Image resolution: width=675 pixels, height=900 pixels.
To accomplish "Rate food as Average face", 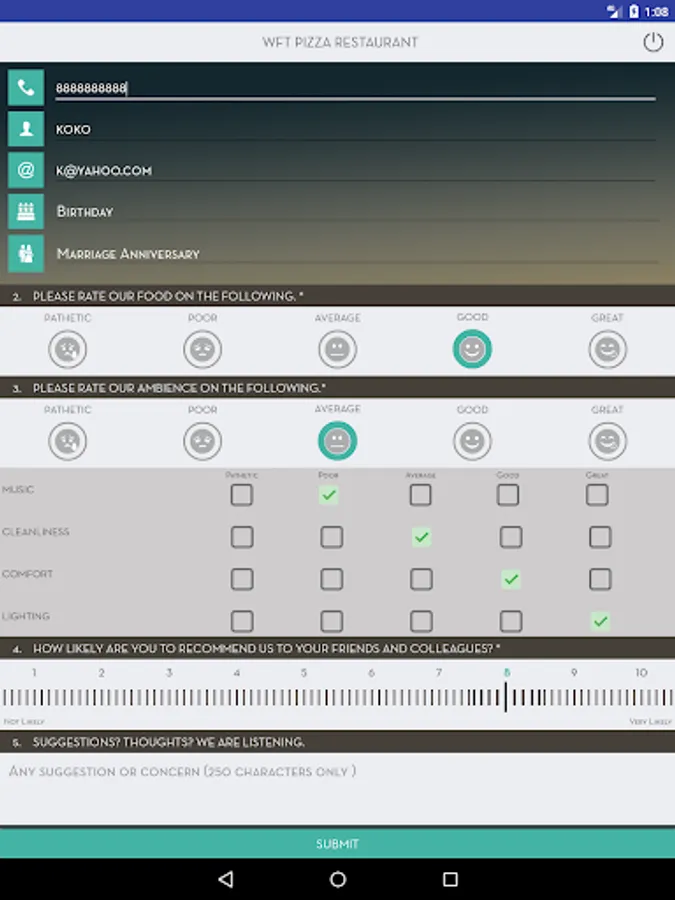I will (x=338, y=349).
